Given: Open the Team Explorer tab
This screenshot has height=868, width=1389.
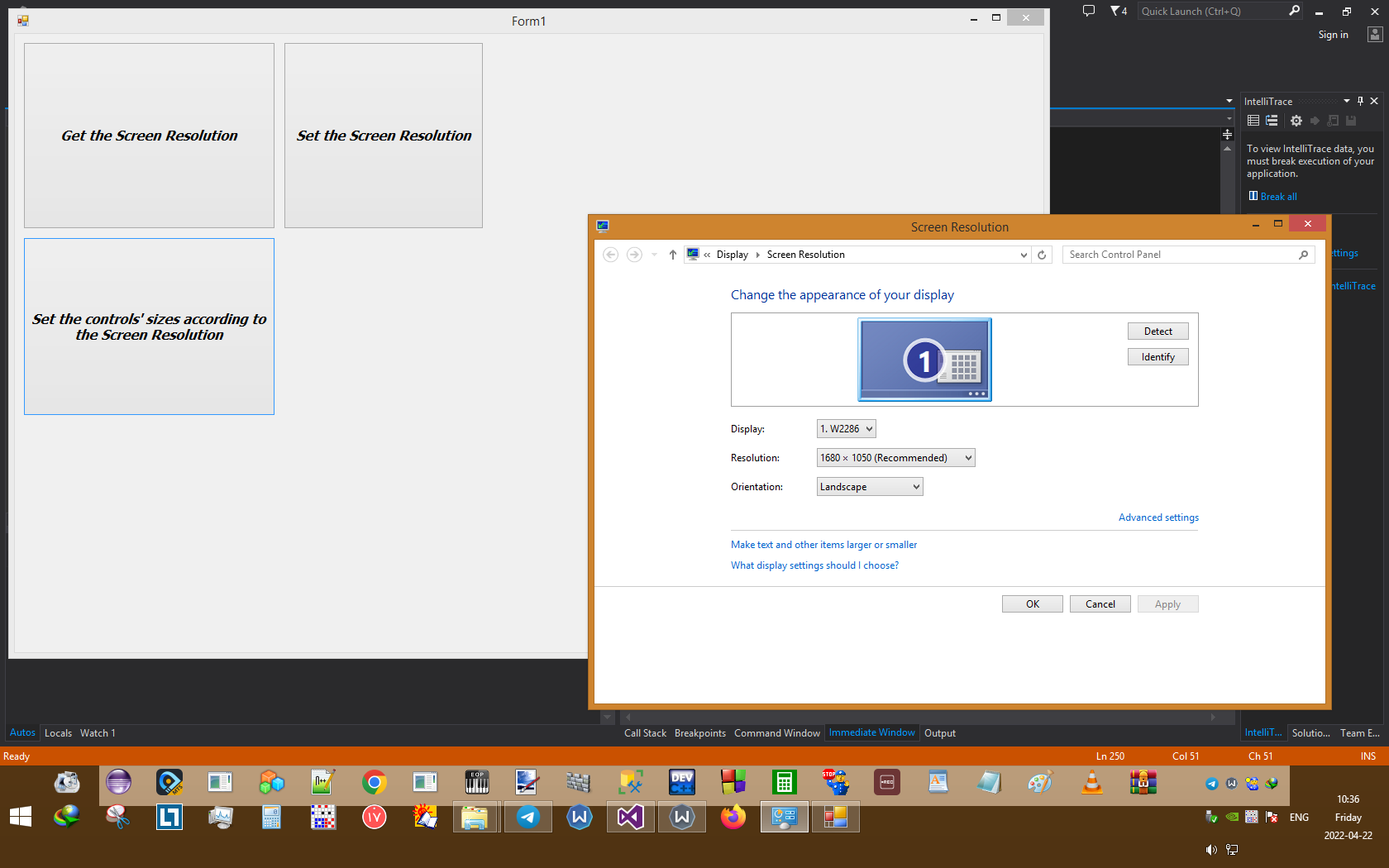Looking at the screenshot, I should tap(1360, 733).
